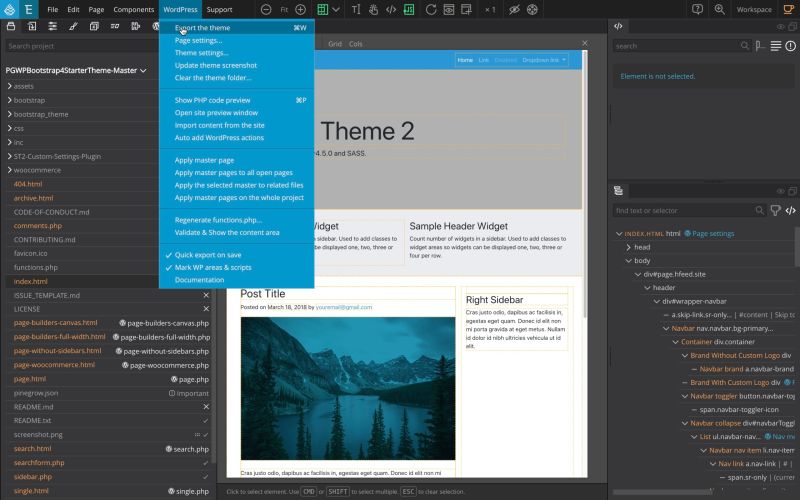
Task: Click the X mark beside ISSUE_TEMPLATE.md
Action: tap(206, 295)
